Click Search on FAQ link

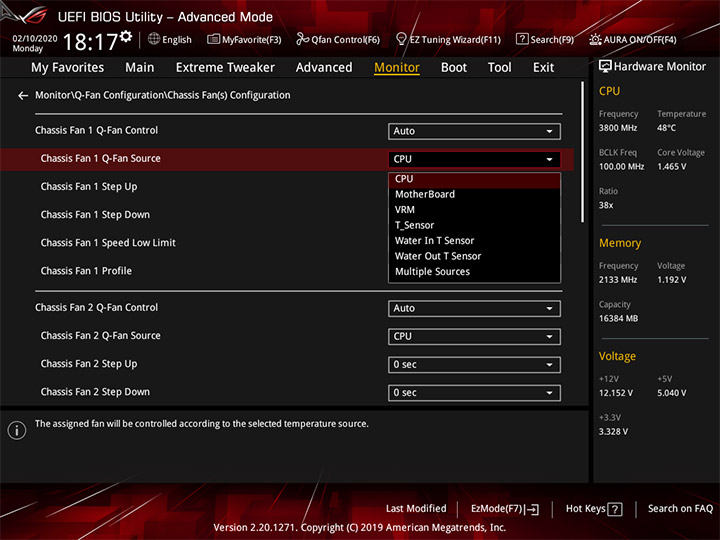681,509
